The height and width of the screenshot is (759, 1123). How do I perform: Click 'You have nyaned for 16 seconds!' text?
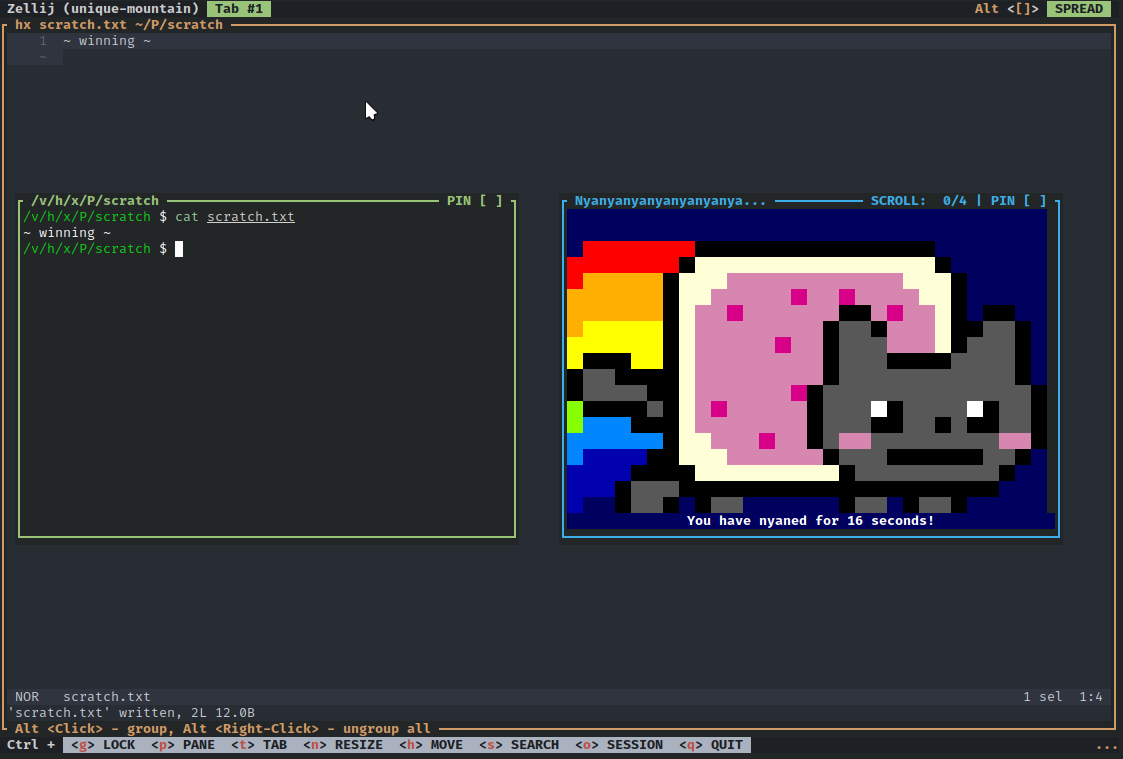tap(810, 521)
